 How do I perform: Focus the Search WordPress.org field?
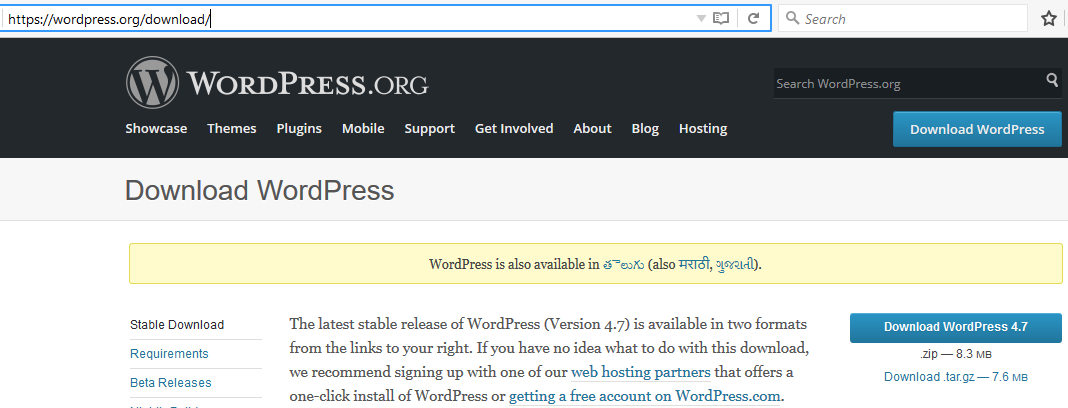(x=909, y=84)
